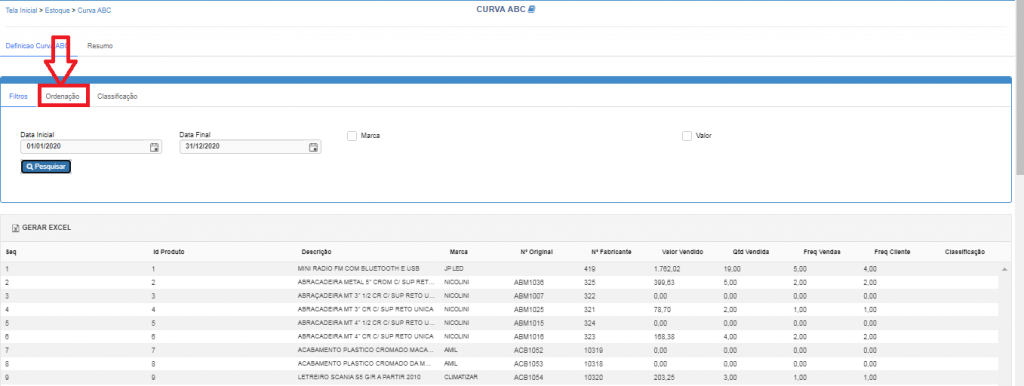Click the 203,25 valor vendido cell
1024x386 pixels.
pyautogui.click(x=664, y=378)
